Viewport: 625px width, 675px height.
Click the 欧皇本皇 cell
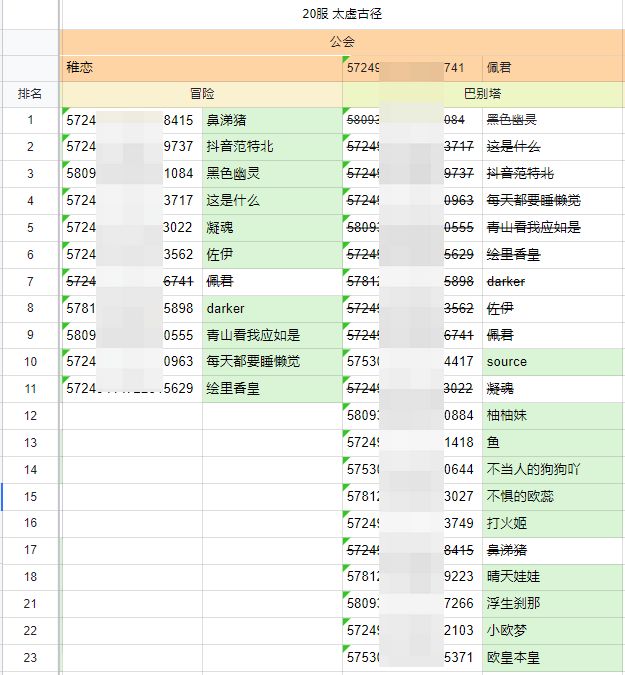pyautogui.click(x=554, y=658)
